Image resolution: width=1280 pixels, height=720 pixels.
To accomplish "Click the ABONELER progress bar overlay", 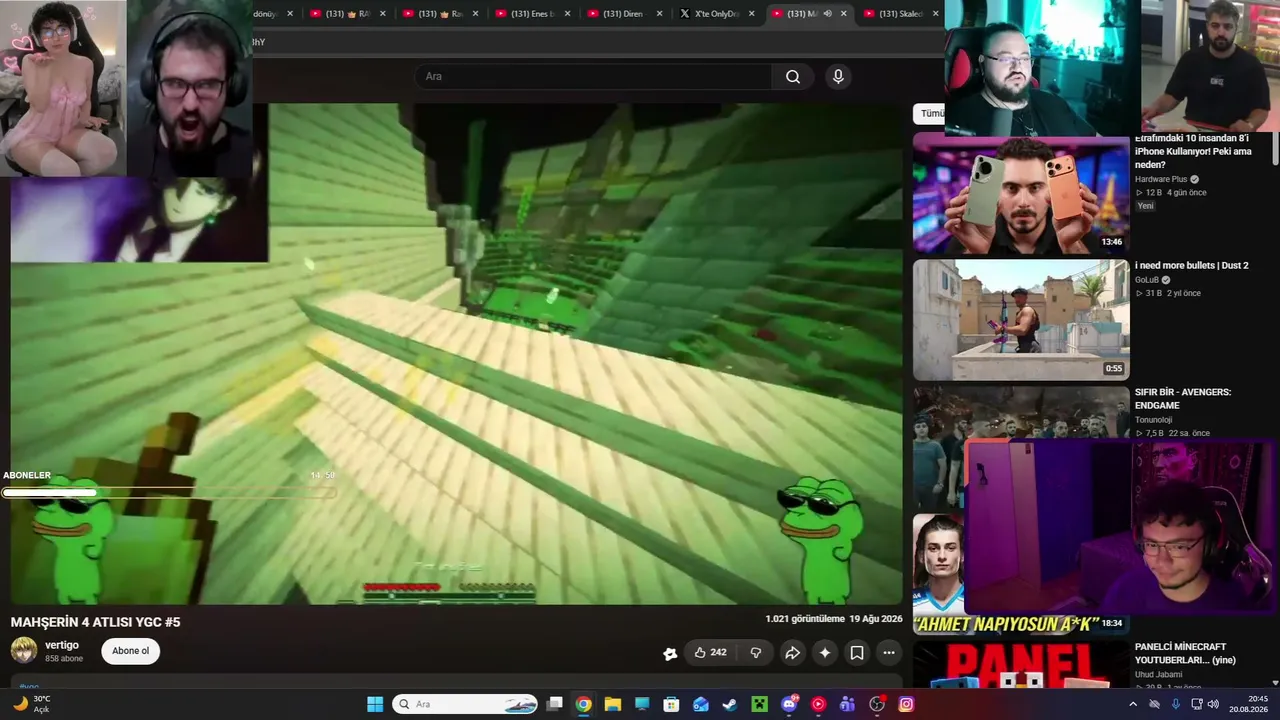I will pos(168,492).
